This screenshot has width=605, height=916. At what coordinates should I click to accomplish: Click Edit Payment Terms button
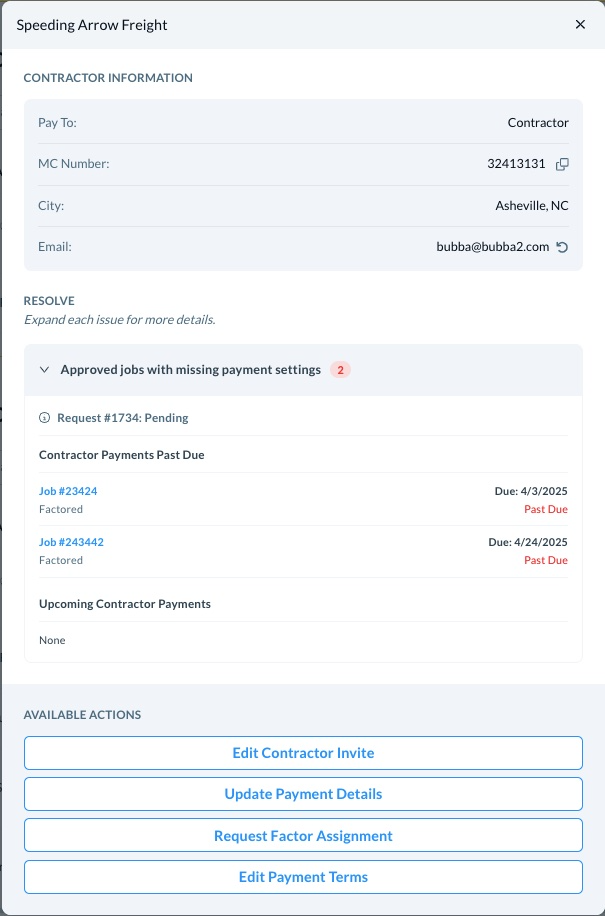point(303,877)
